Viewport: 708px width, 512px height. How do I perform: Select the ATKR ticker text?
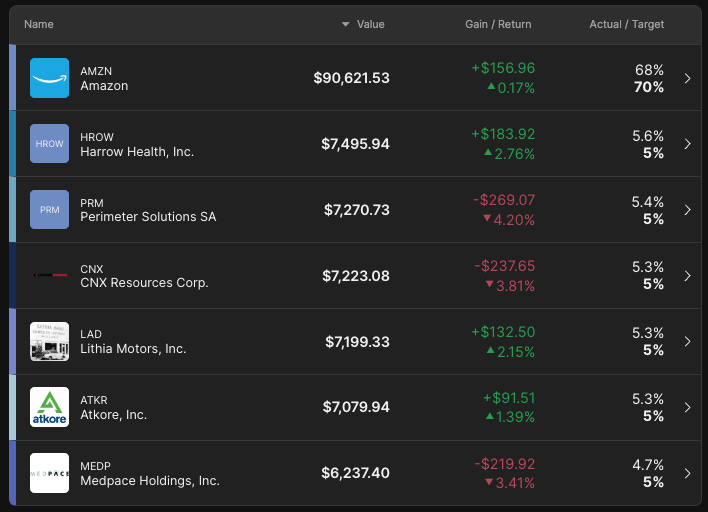[94, 400]
